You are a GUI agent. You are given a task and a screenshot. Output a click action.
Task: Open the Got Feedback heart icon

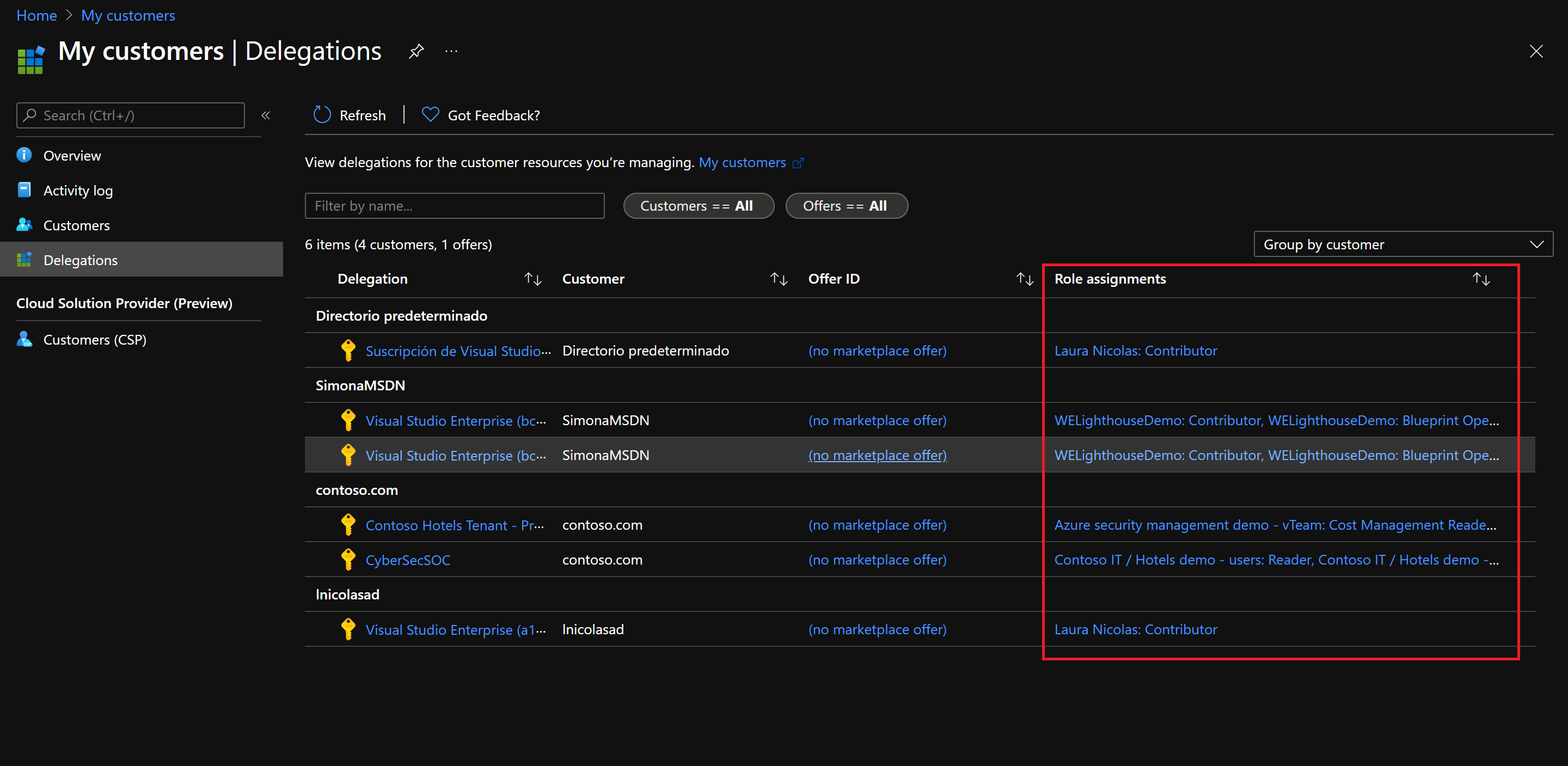coord(430,114)
